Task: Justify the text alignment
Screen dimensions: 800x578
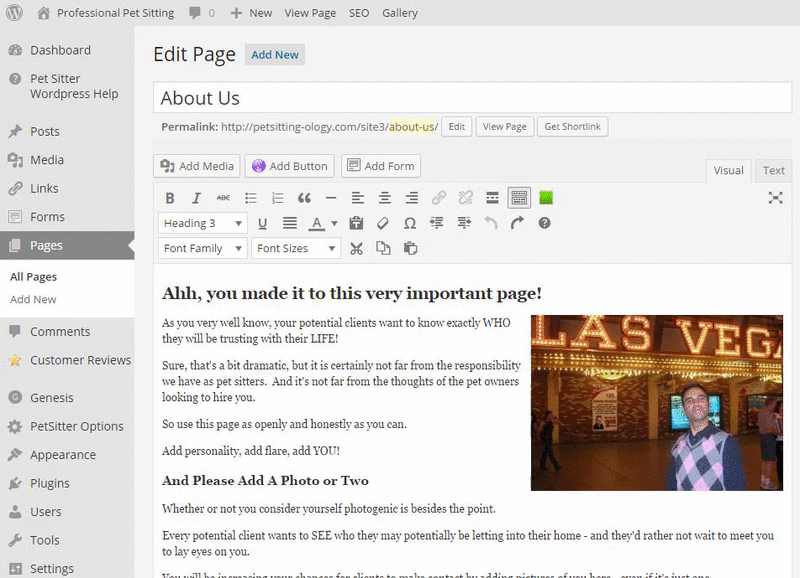Action: click(x=290, y=223)
